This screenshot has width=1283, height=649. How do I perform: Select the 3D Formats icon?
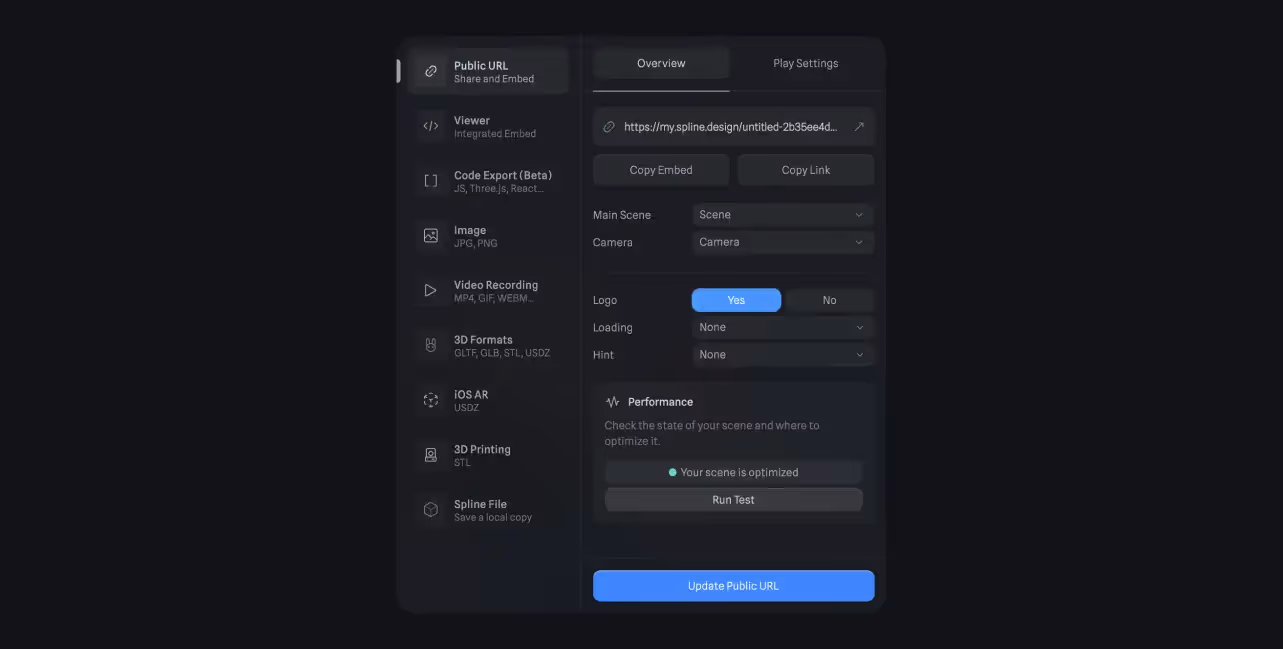click(431, 346)
